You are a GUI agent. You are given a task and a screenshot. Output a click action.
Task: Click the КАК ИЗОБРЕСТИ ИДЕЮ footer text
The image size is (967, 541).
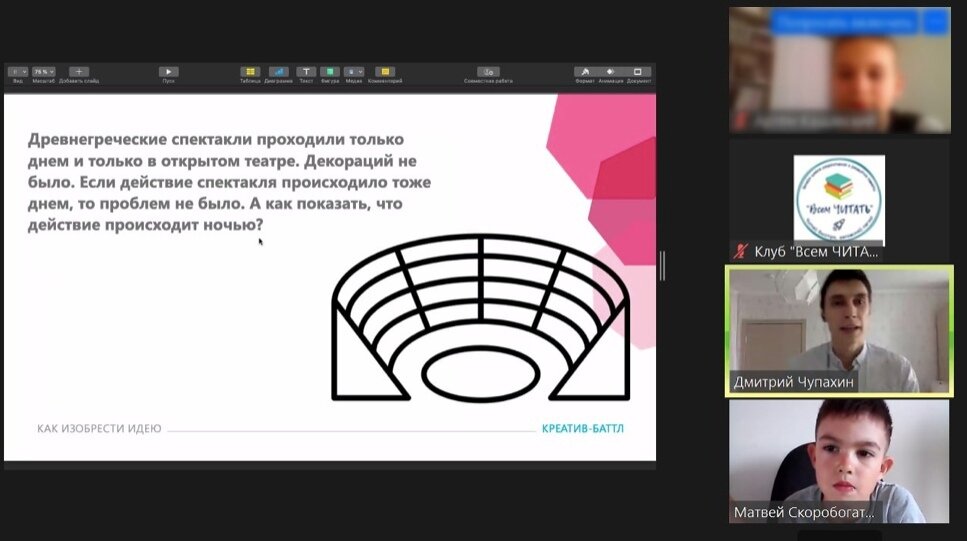[x=99, y=428]
